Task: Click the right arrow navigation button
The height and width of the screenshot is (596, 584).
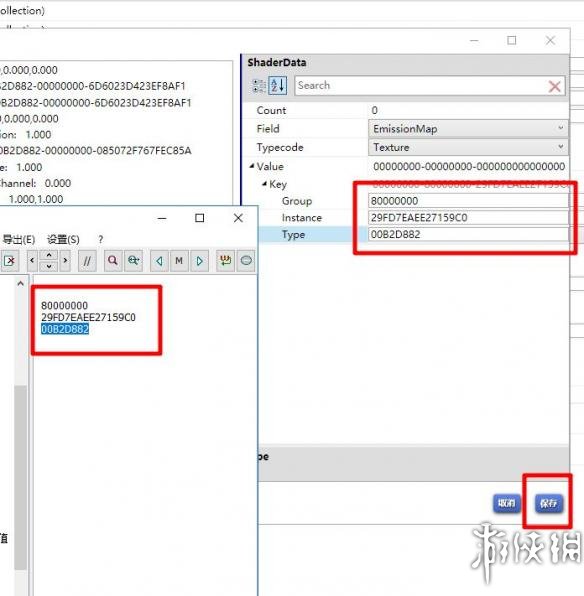Action: [x=65, y=261]
